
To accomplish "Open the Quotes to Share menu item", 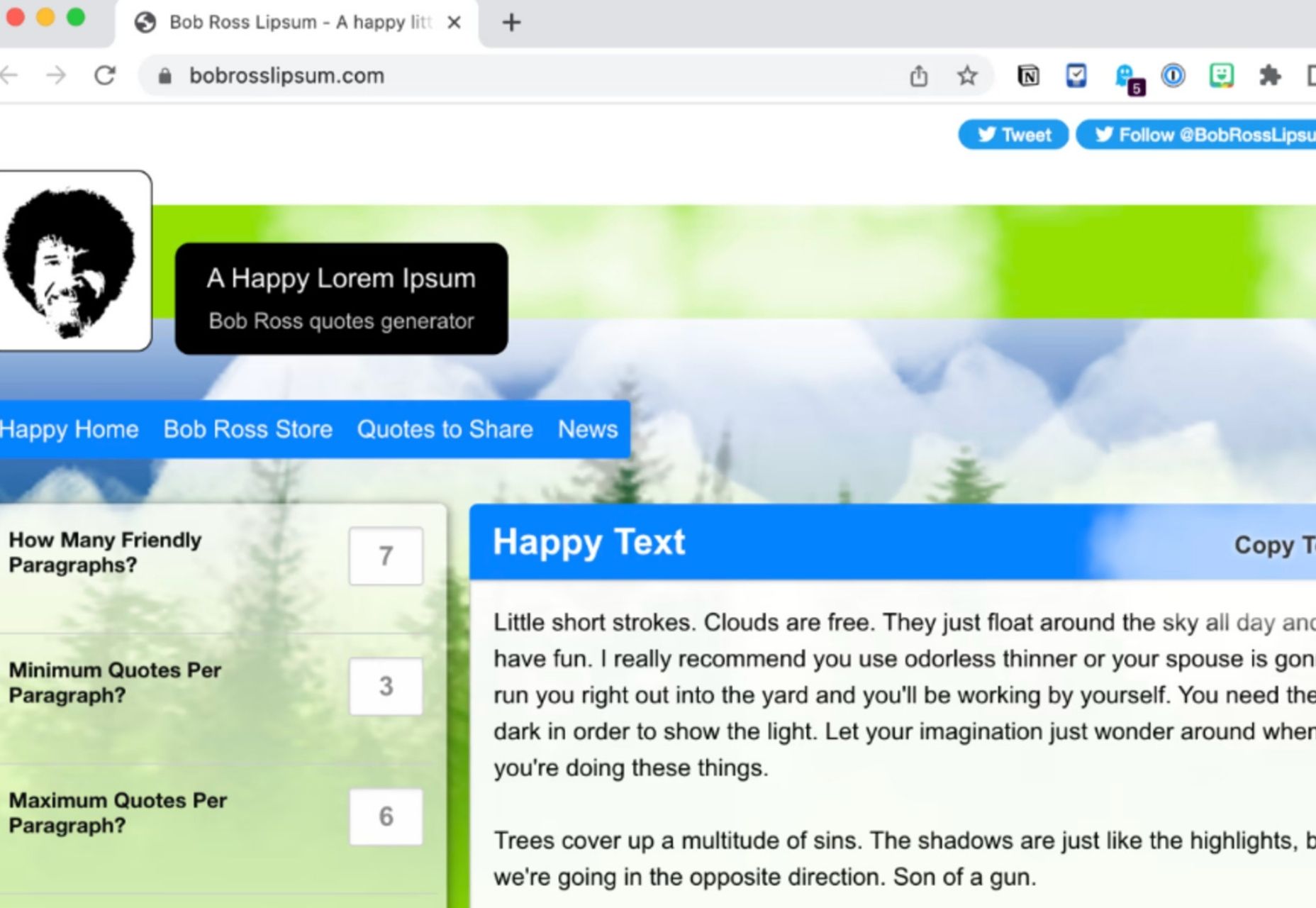I will [x=445, y=429].
